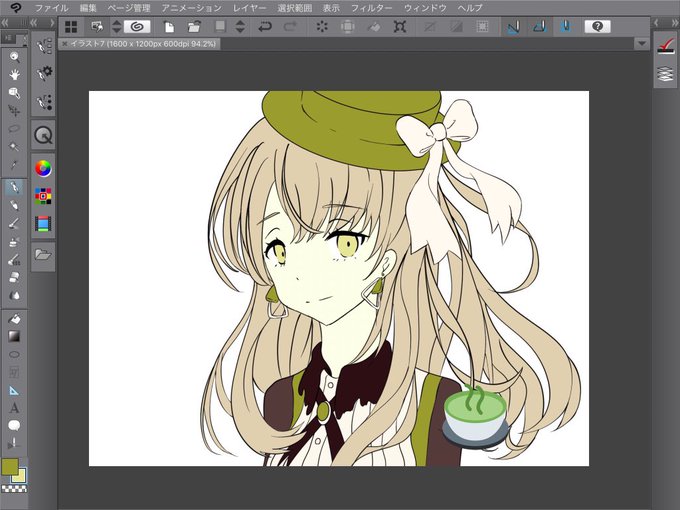The height and width of the screenshot is (510, 680).
Task: Select the Decoration tool
Action: [x=14, y=259]
